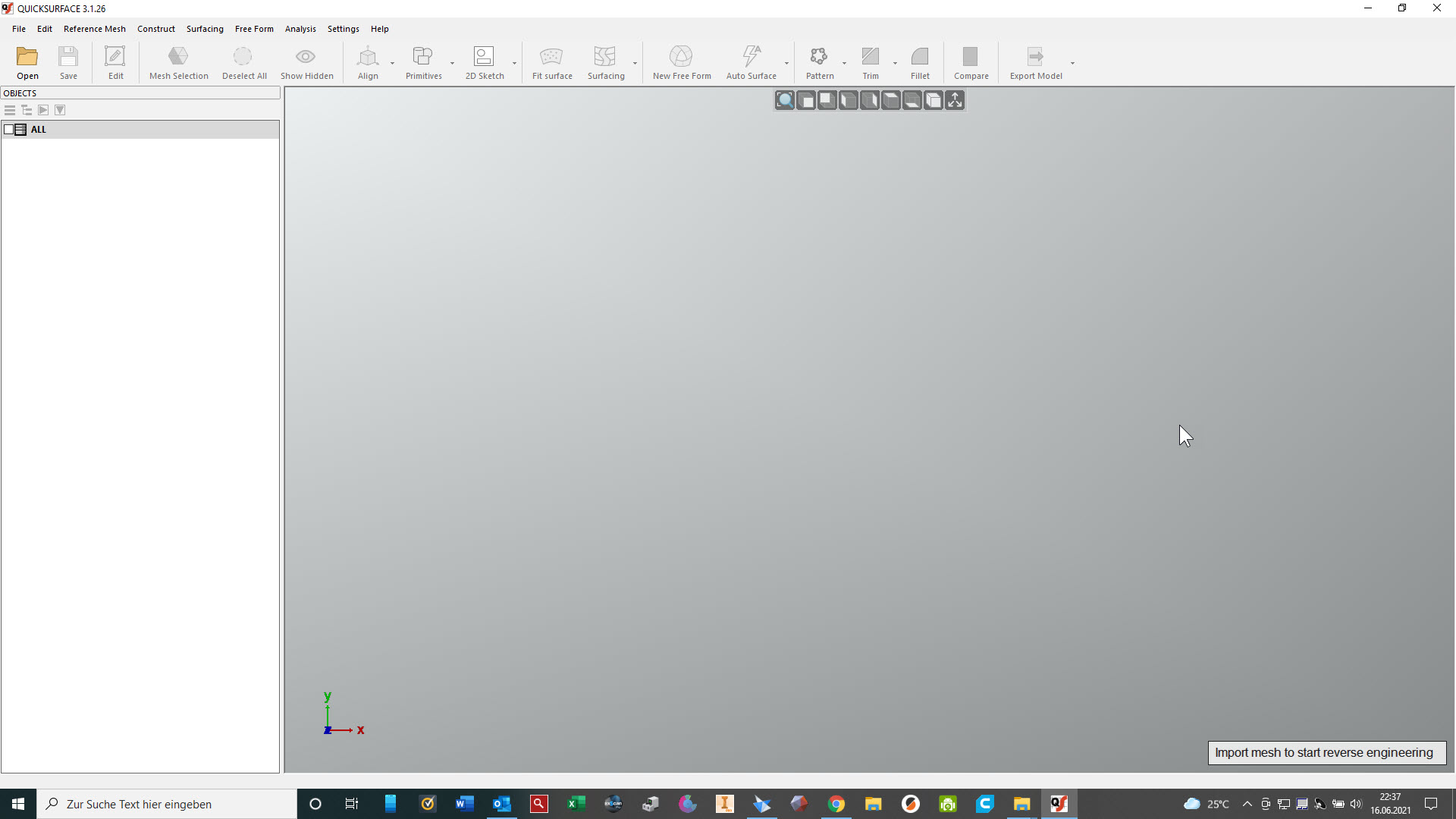Click the list view icon in Objects panel
The image size is (1456, 819).
point(10,110)
